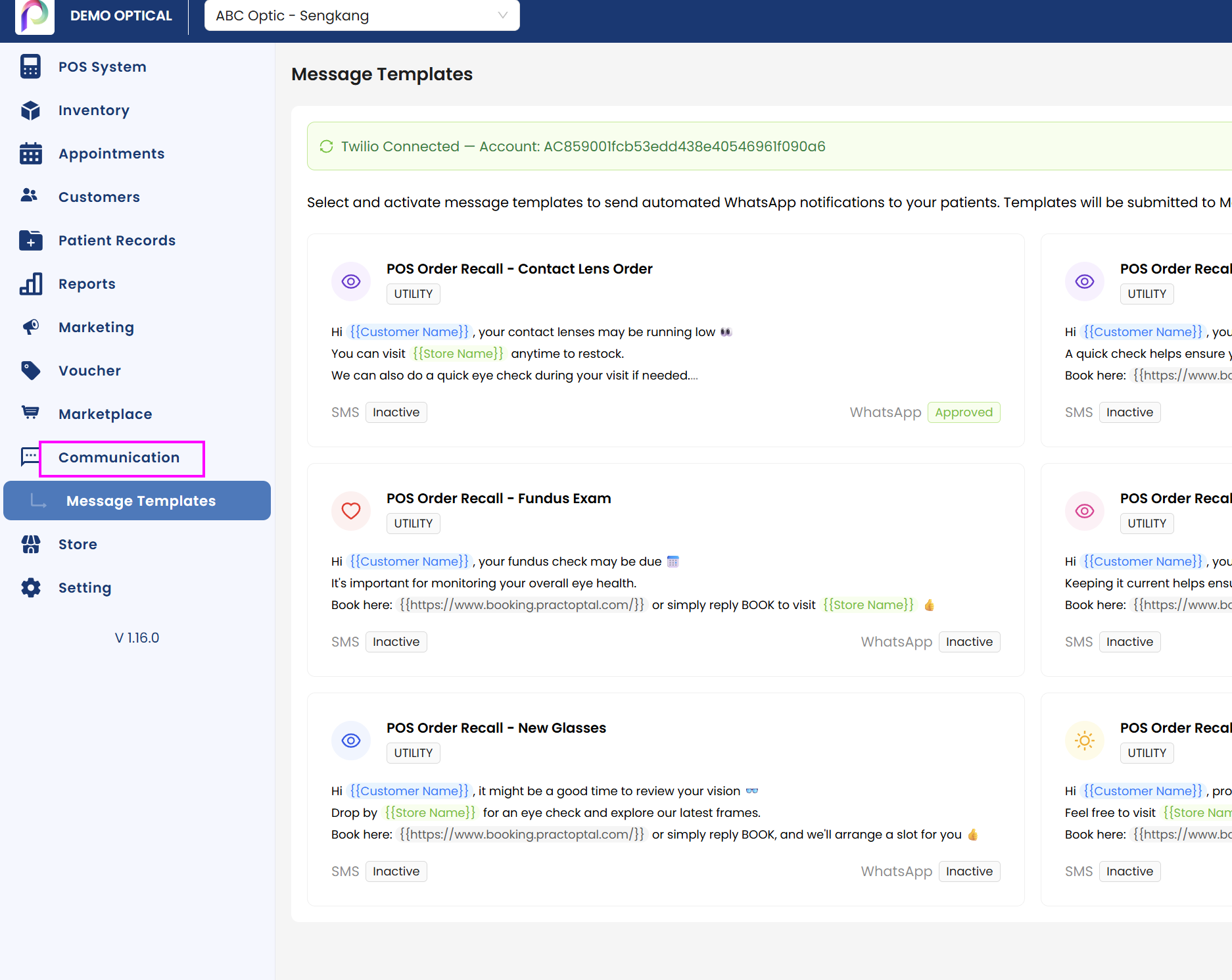Click the UTILITY tag on Contact Lens Order

coord(414,294)
